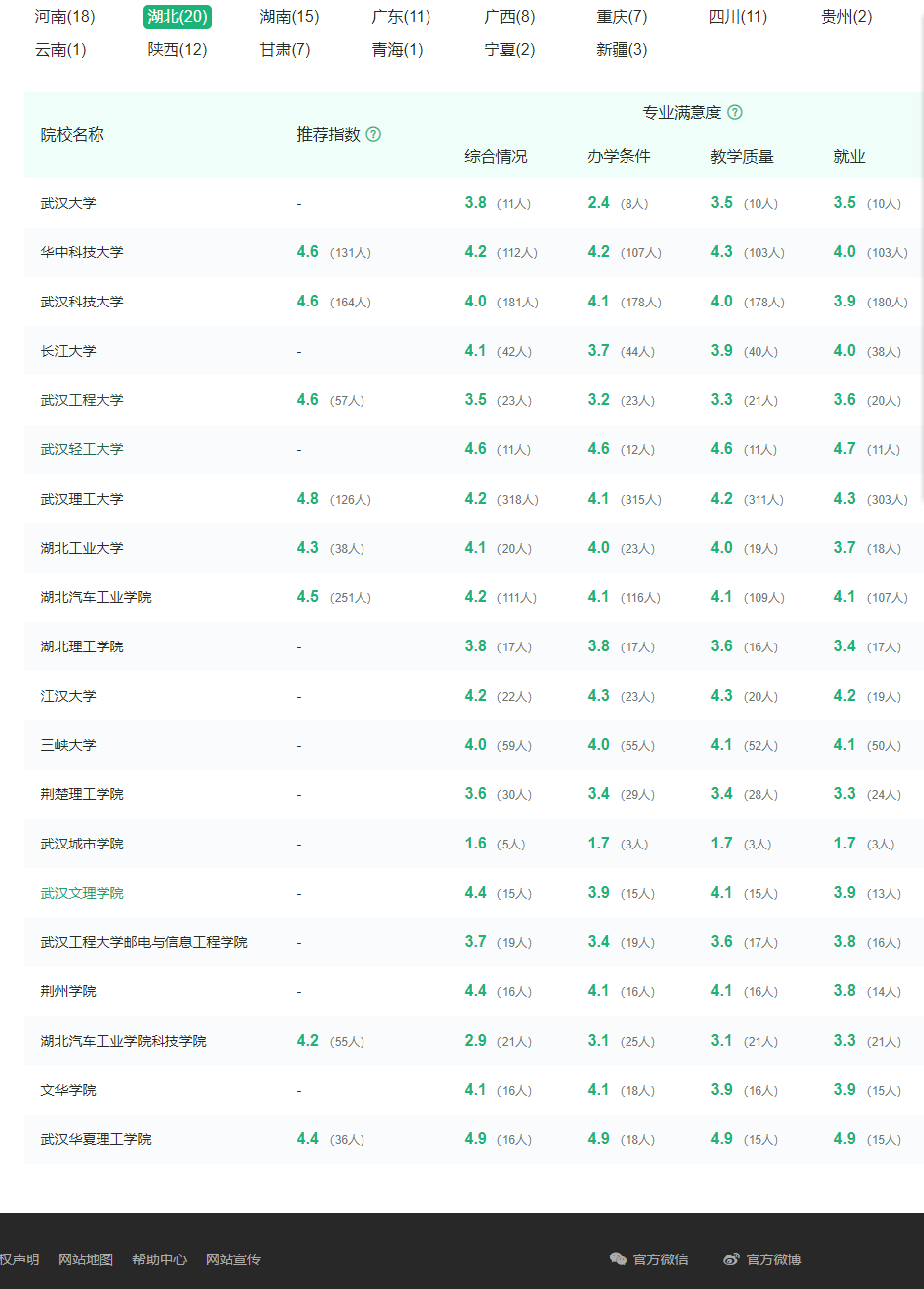The height and width of the screenshot is (1289, 924).
Task: Open the 武汉城市学院 school link
Action: (83, 844)
